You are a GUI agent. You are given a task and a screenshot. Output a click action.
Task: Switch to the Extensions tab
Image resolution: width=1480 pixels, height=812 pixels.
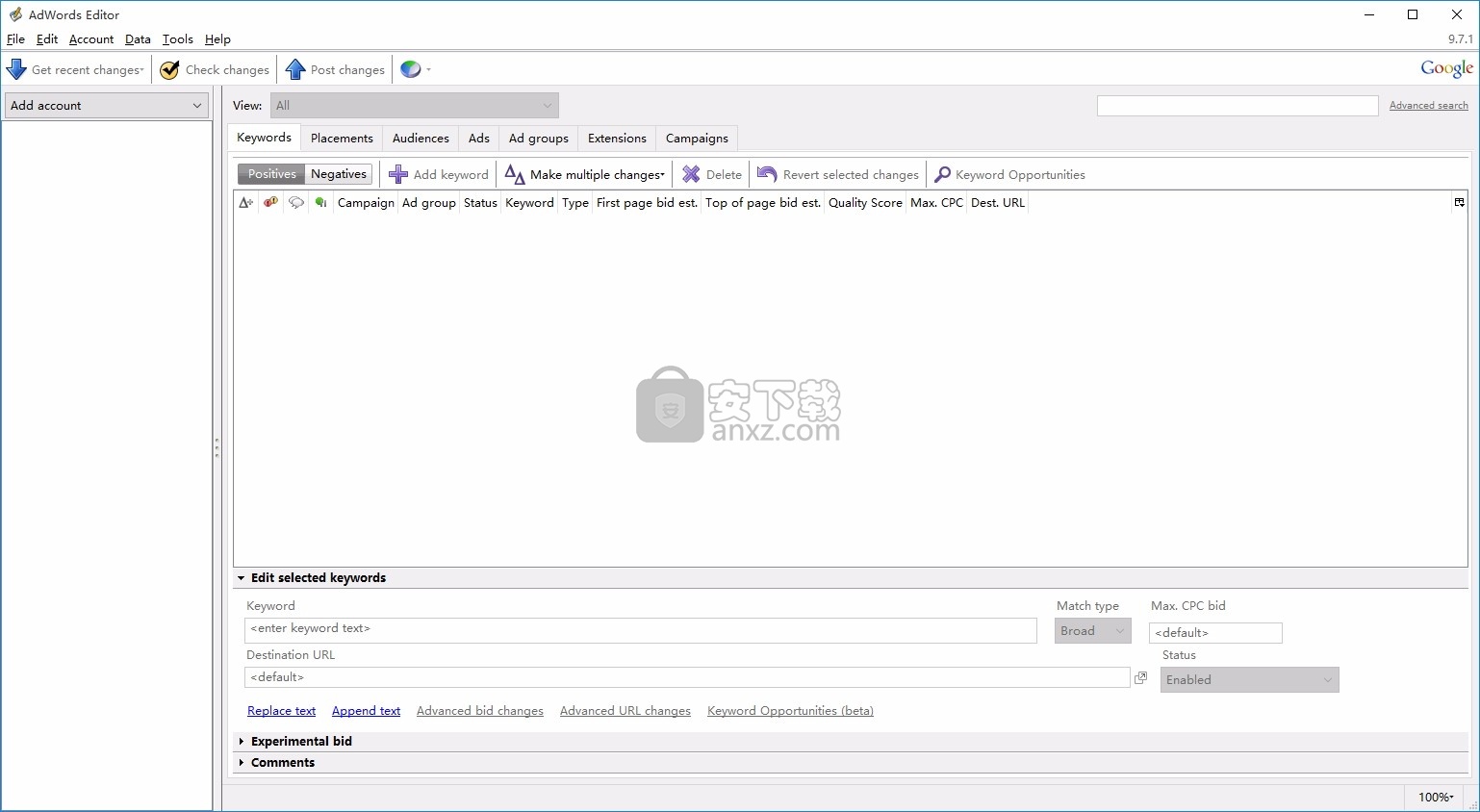tap(617, 139)
